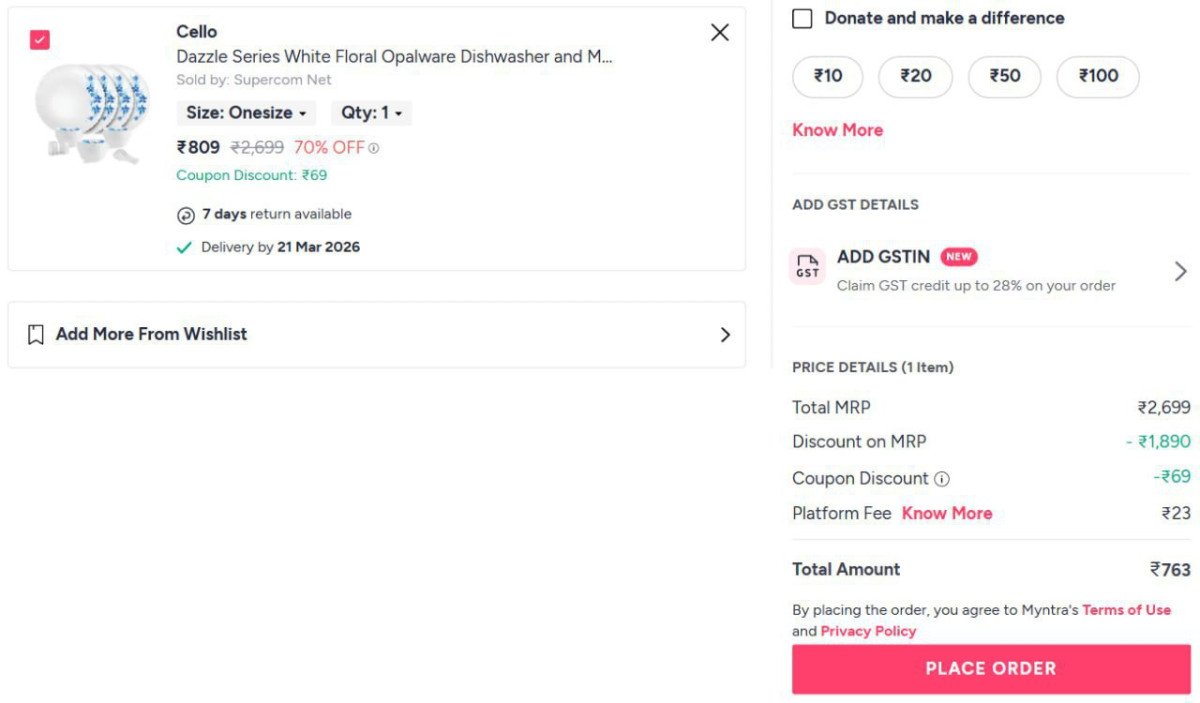1200x703 pixels.
Task: Click the PLACE ORDER button
Action: click(x=991, y=668)
